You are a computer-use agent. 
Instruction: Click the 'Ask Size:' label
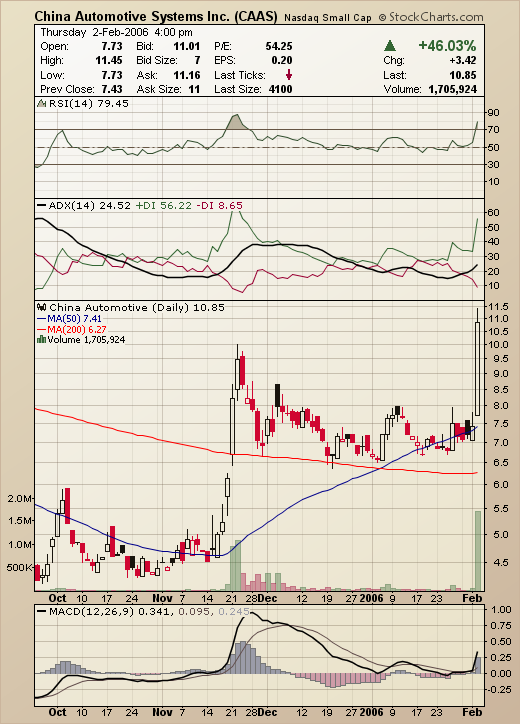[158, 89]
